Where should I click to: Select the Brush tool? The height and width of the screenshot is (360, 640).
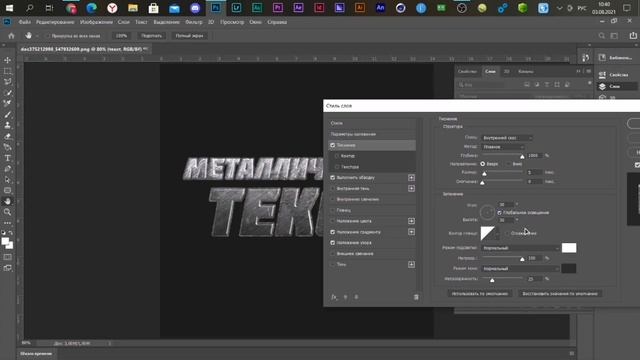tap(7, 115)
